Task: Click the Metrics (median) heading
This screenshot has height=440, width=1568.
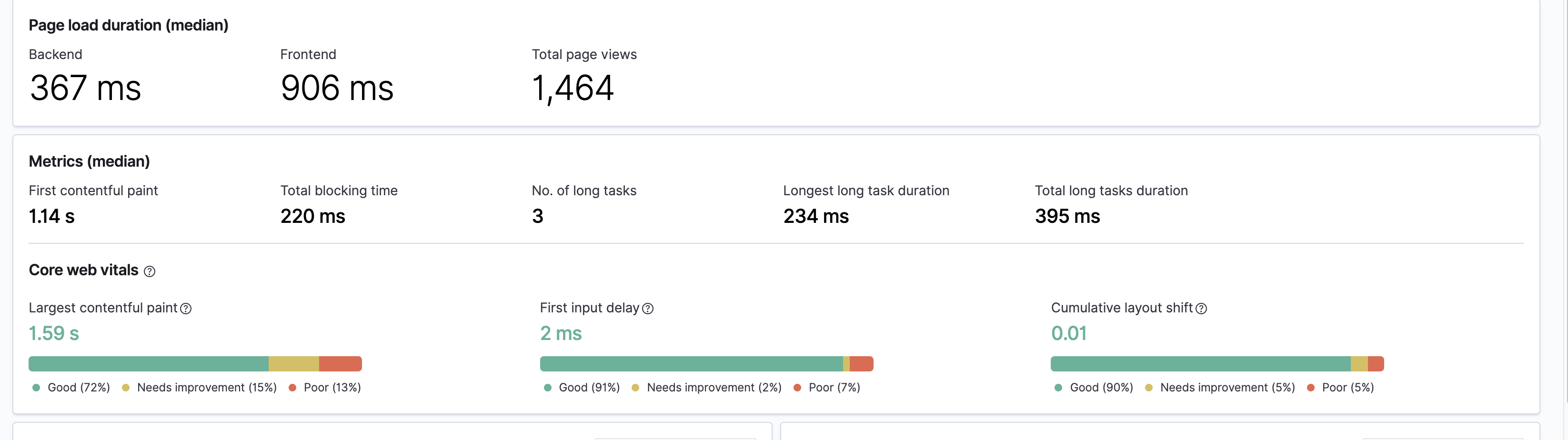Action: [90, 162]
